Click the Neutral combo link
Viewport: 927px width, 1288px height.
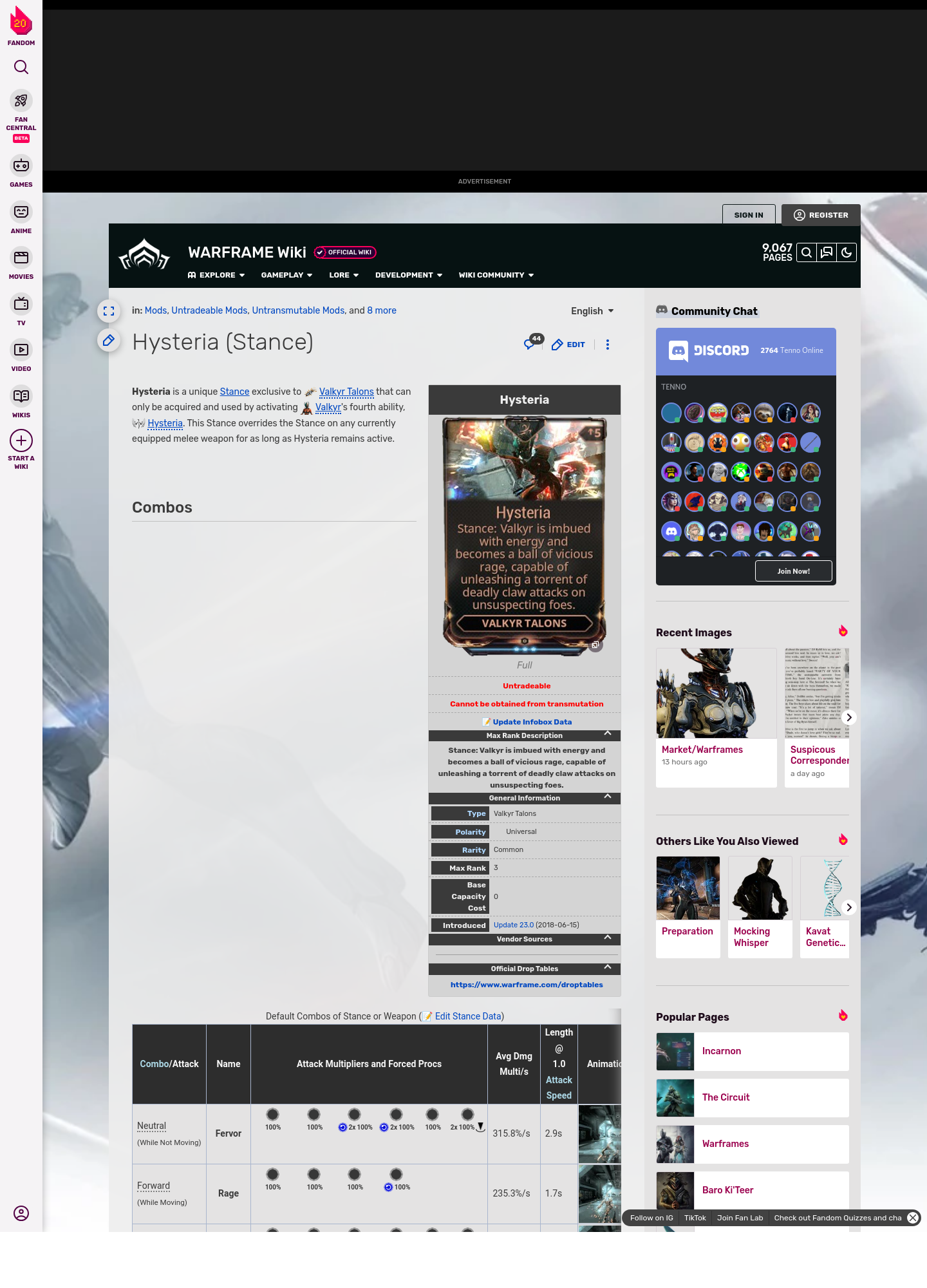[x=151, y=1126]
